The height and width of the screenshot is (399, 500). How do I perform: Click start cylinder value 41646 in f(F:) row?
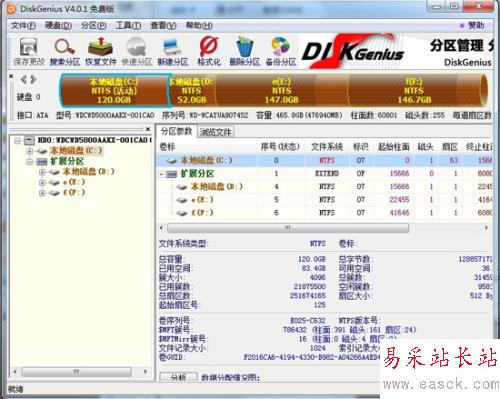point(399,213)
